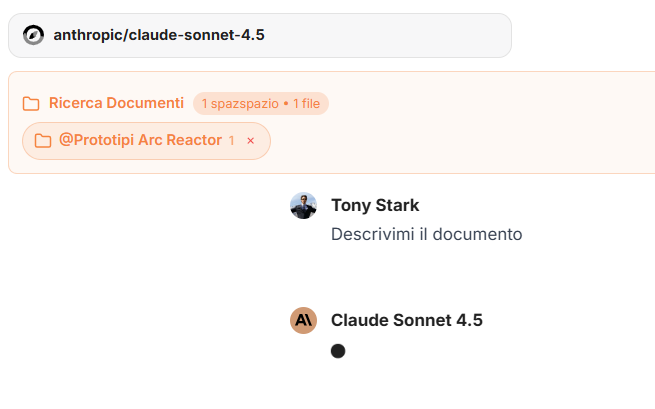Click the Tony Stark sender name
The image size is (655, 409).
click(375, 205)
